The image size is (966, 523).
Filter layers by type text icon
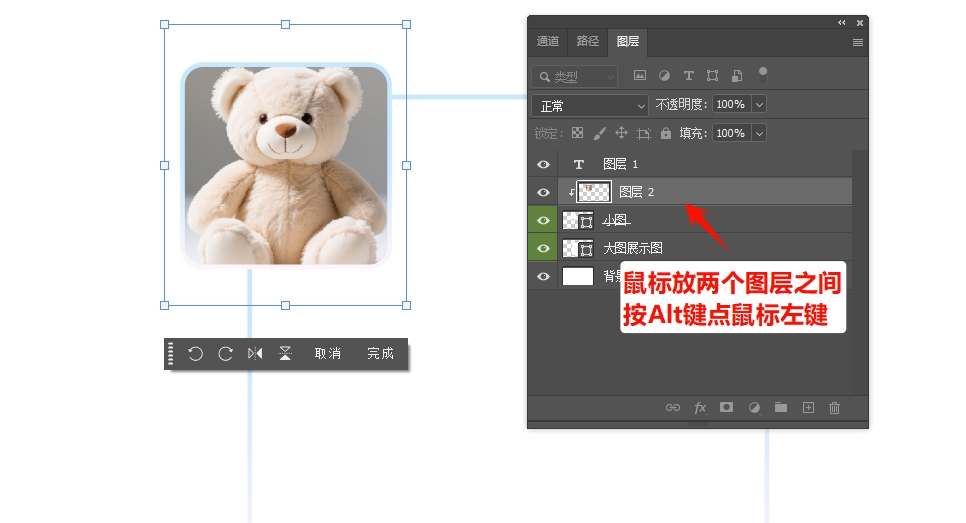pos(689,76)
